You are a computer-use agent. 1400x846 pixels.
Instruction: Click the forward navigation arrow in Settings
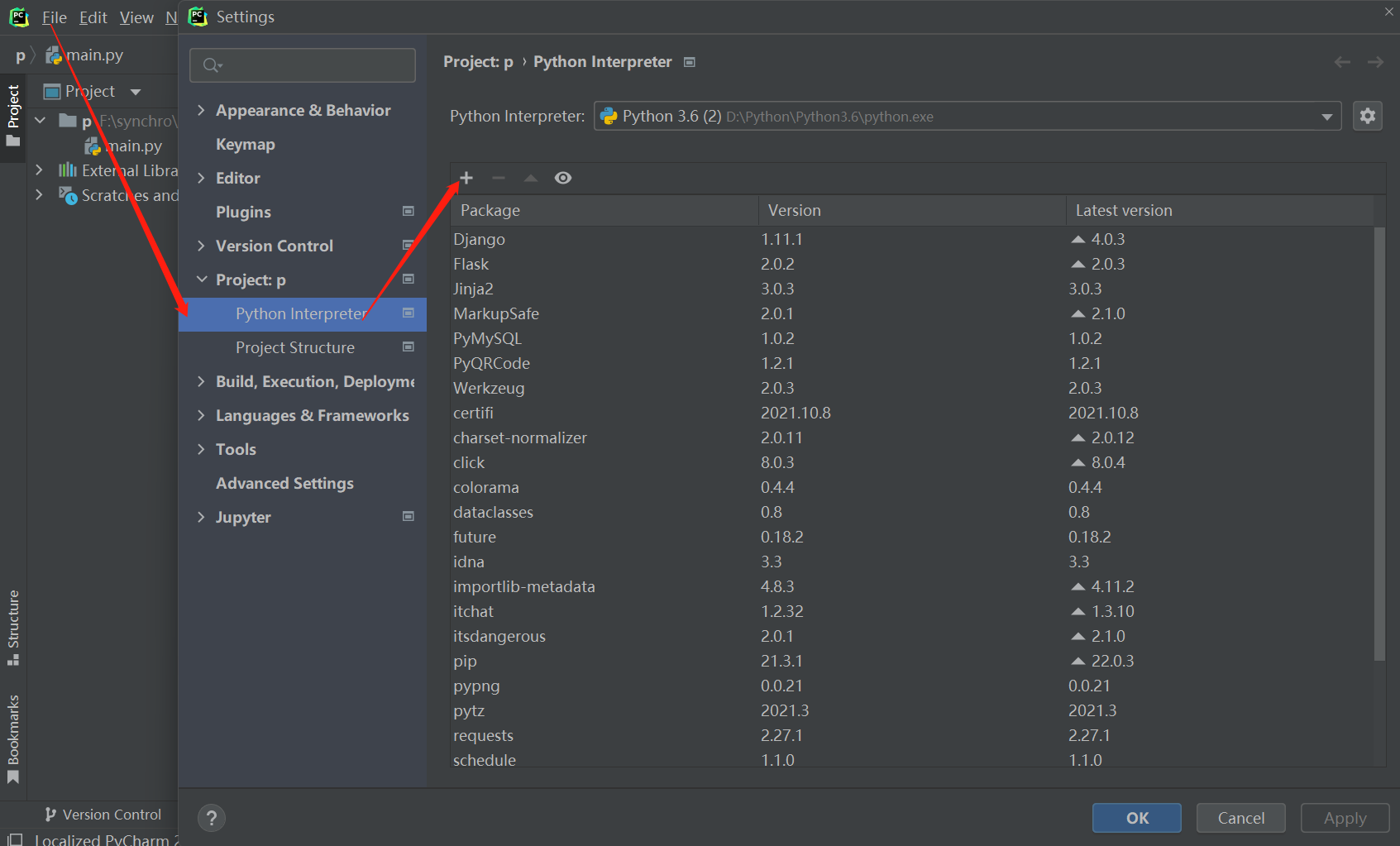pos(1375,62)
